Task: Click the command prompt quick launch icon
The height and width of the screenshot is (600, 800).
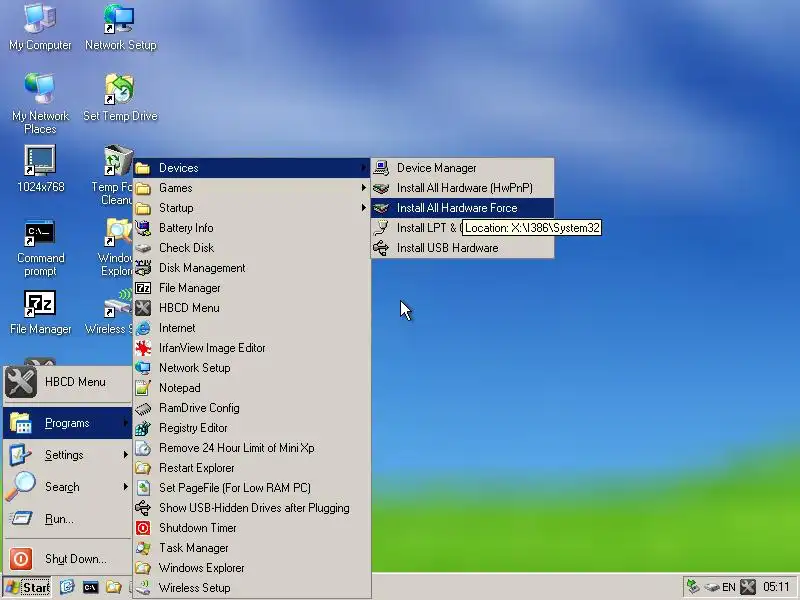Action: (90, 587)
